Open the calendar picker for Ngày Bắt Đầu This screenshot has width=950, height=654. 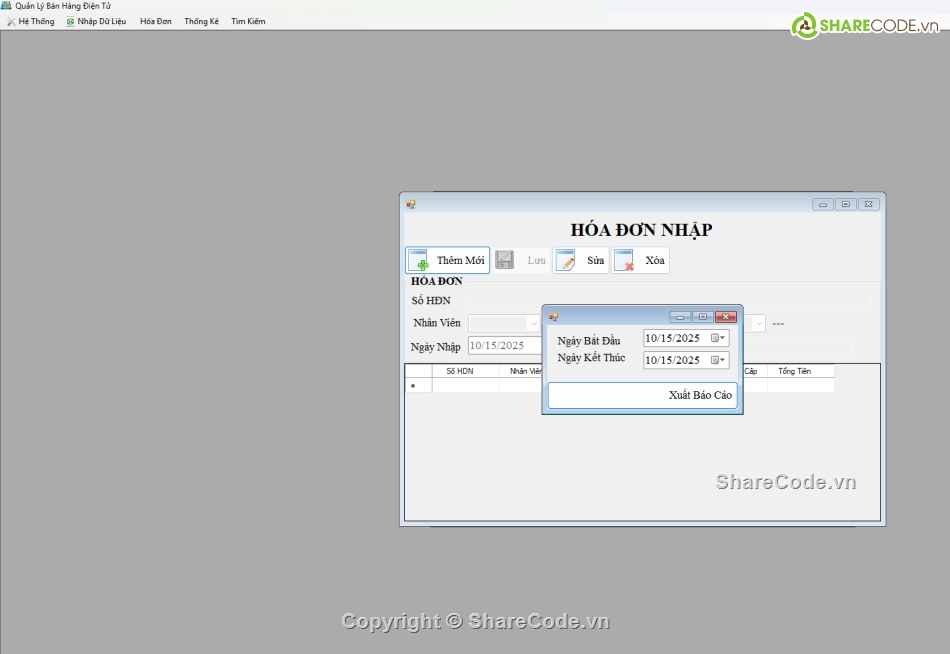pos(718,338)
